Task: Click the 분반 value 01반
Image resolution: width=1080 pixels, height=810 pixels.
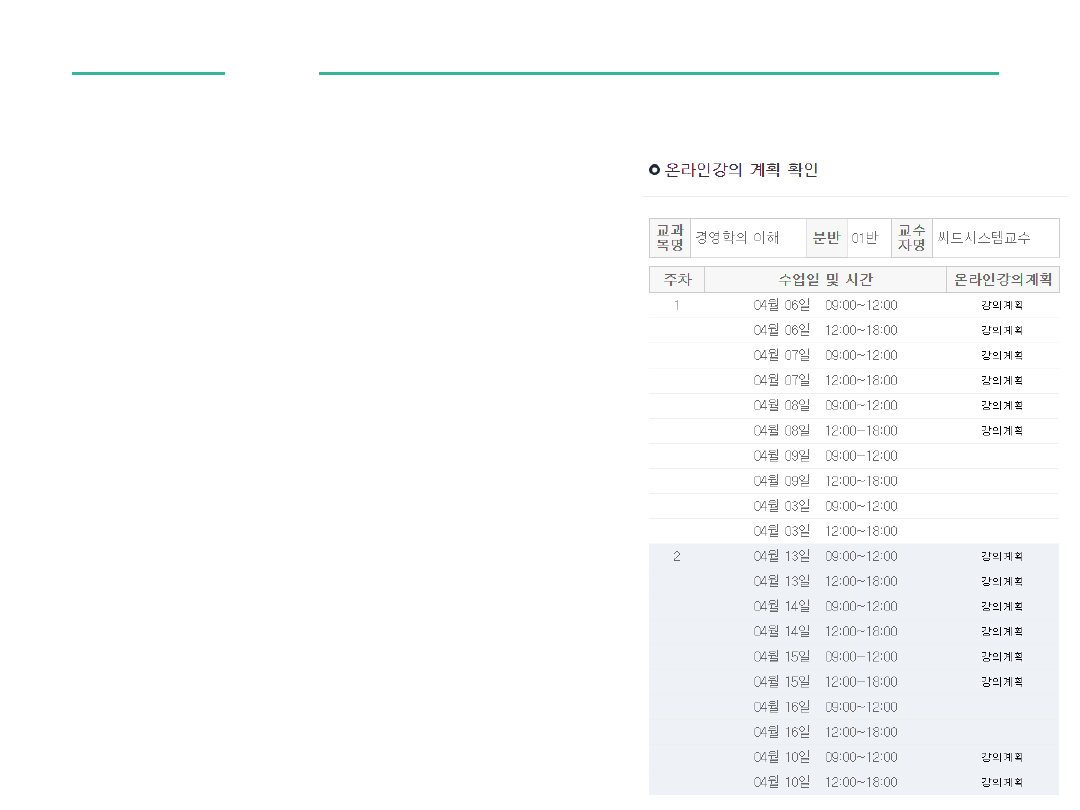Action: (x=864, y=238)
